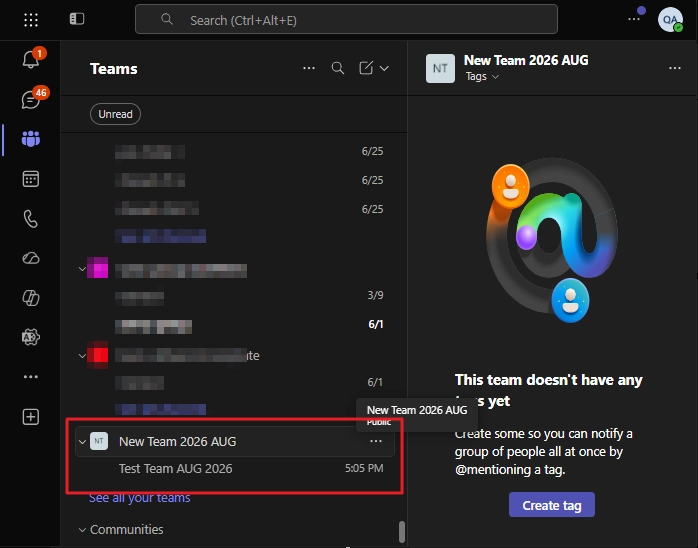This screenshot has height=548, width=698.
Task: Click the Communities label
Action: [127, 529]
